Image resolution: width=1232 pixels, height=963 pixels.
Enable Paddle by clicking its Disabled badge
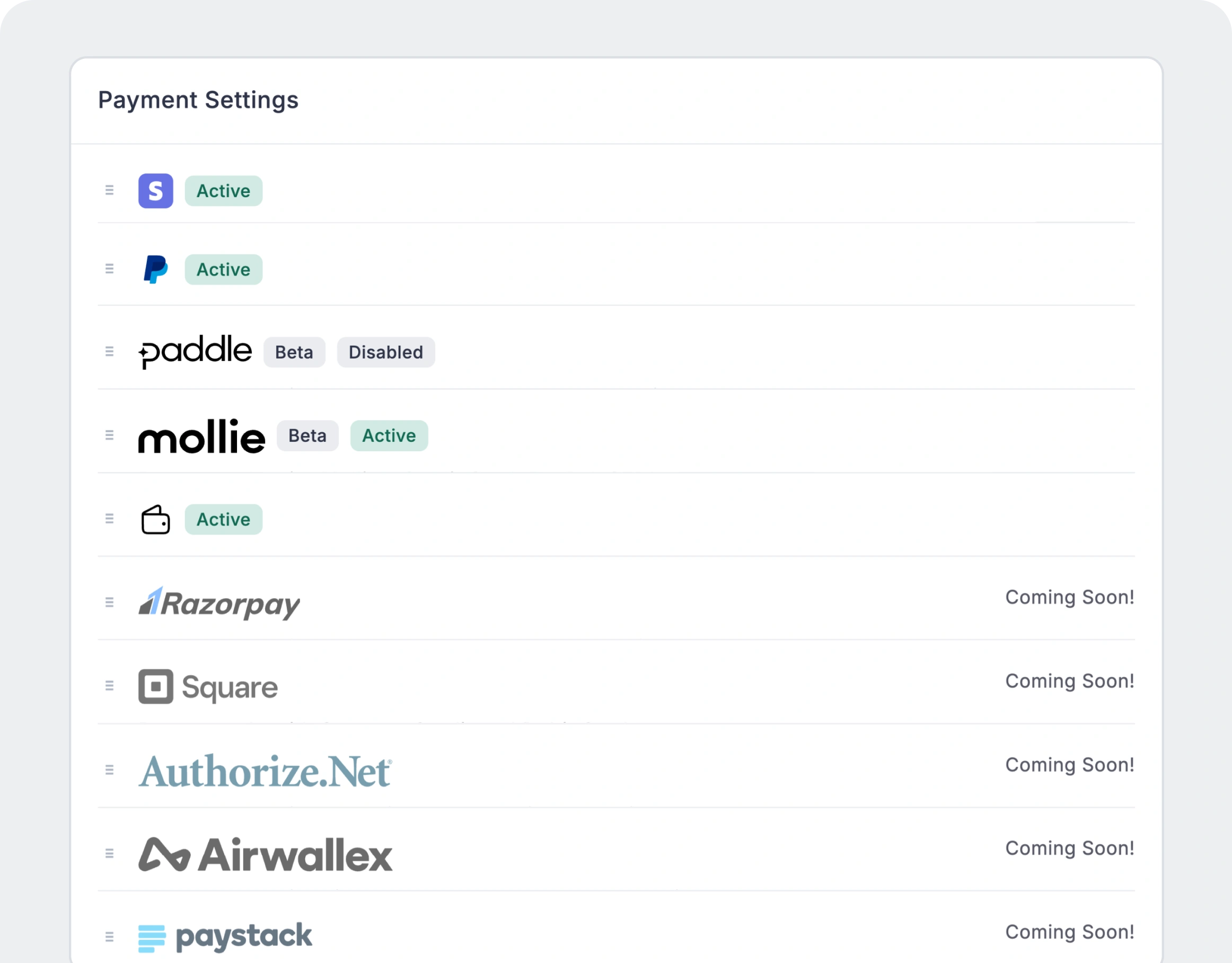coord(386,352)
